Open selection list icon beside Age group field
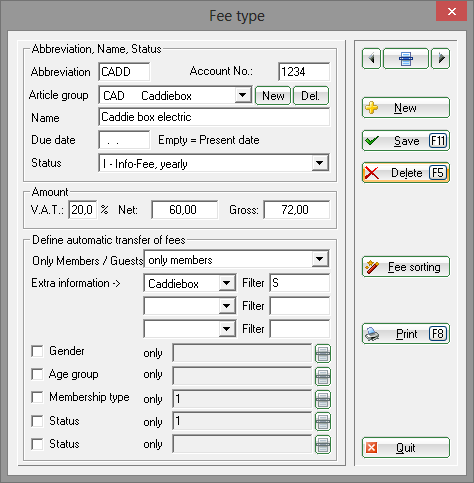474x483 pixels. point(323,376)
